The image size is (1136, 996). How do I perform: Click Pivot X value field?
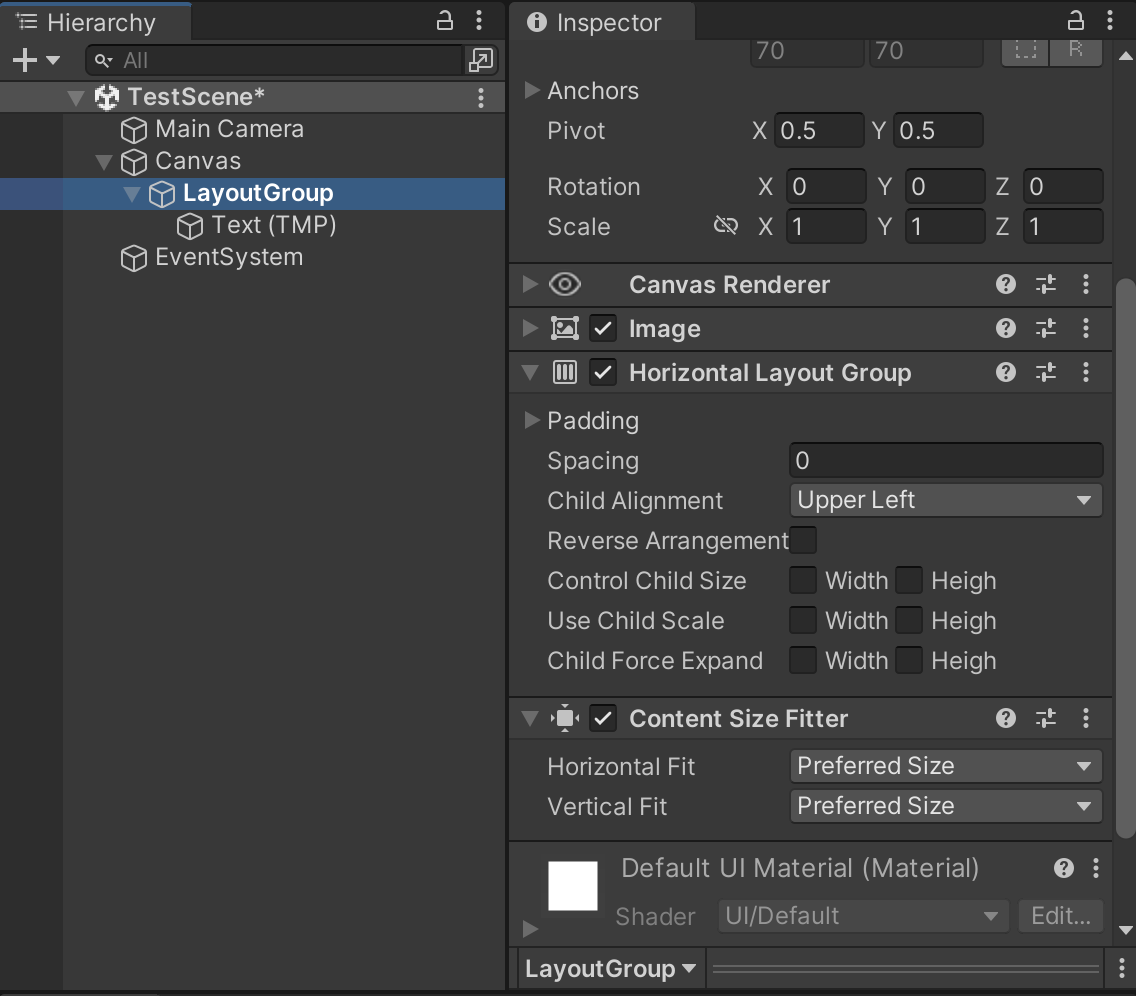point(819,130)
